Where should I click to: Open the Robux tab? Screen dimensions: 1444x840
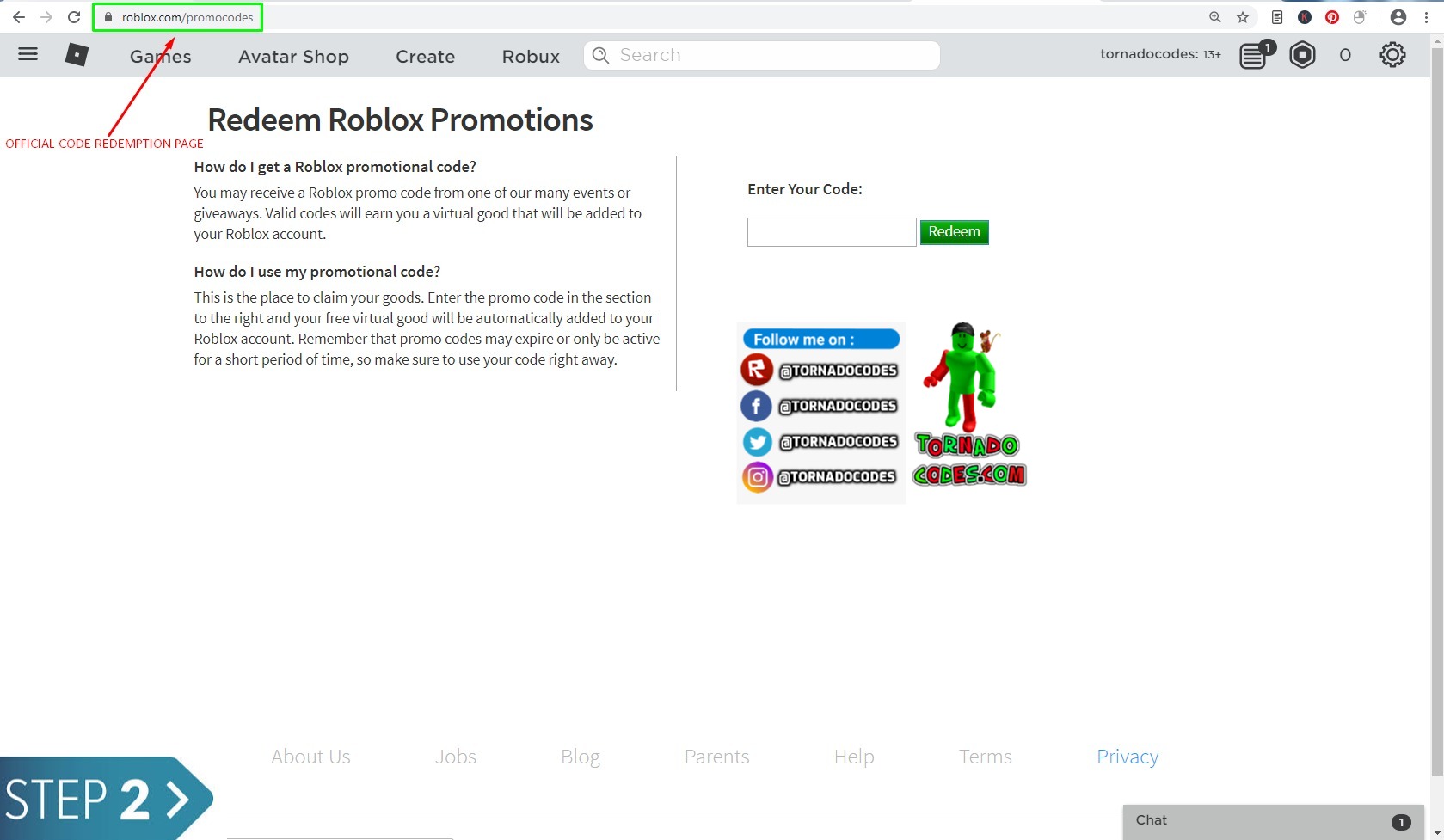click(531, 56)
